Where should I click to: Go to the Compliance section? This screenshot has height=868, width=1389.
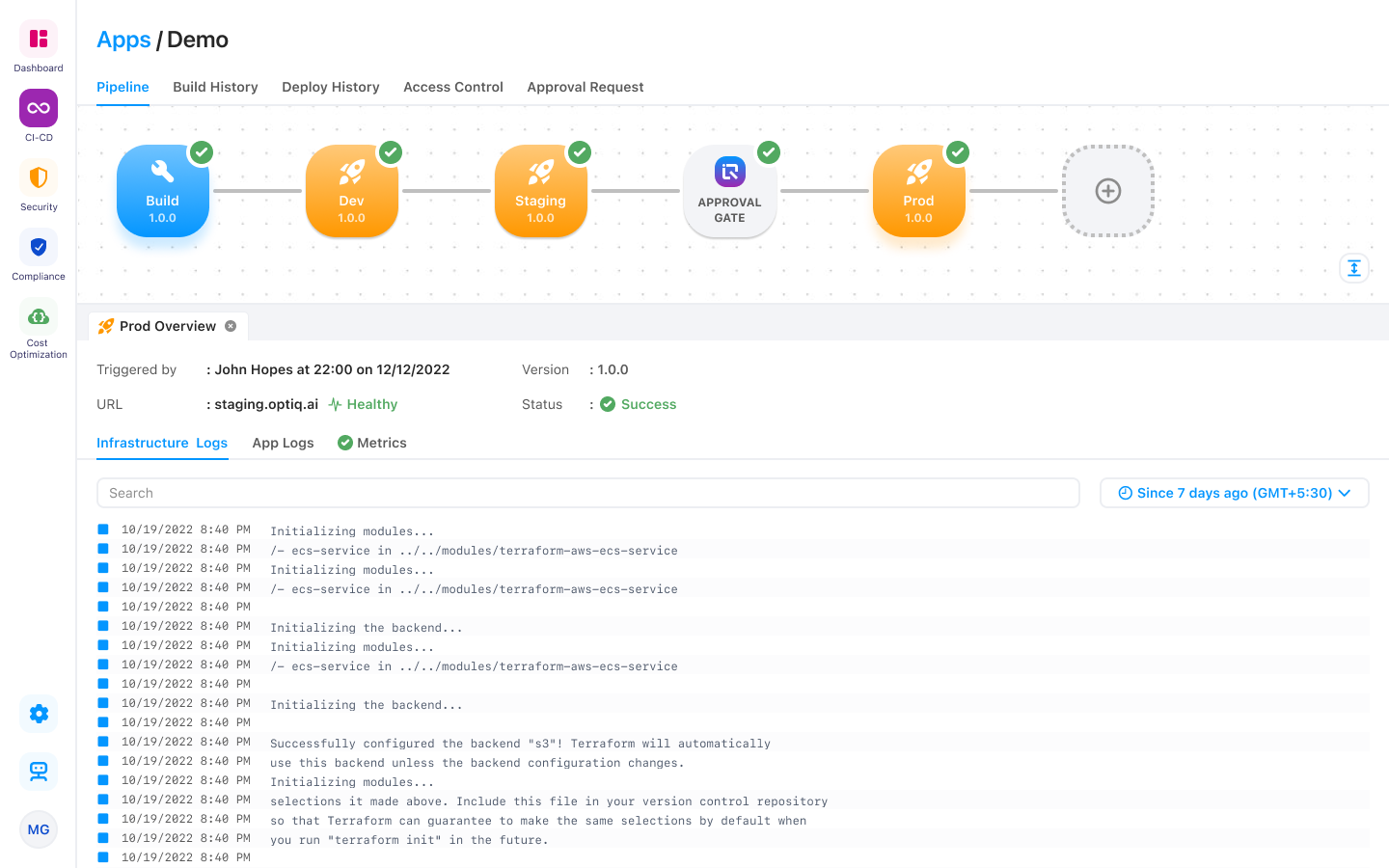click(39, 248)
